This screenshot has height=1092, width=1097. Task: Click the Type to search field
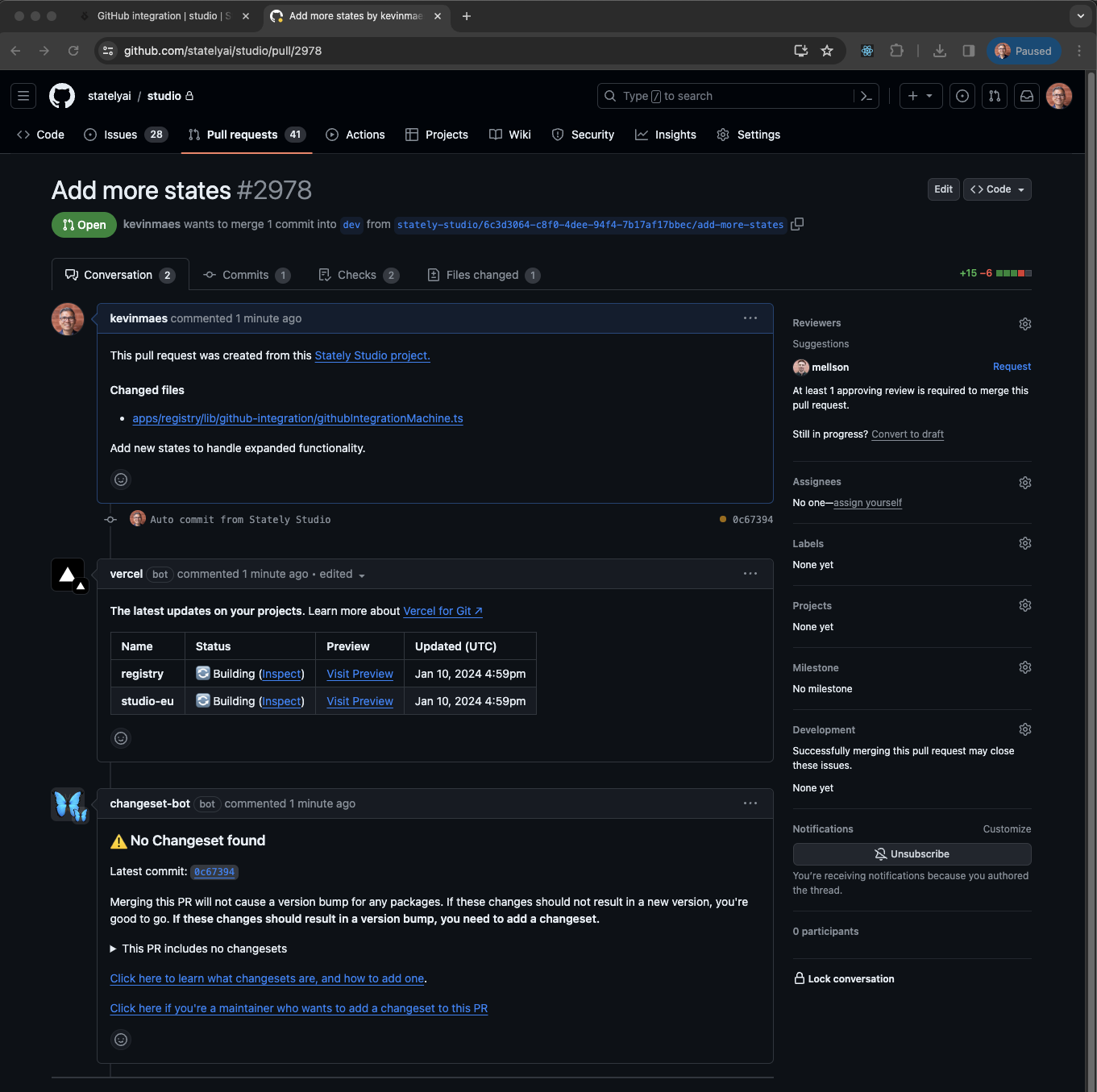pyautogui.click(x=725, y=95)
